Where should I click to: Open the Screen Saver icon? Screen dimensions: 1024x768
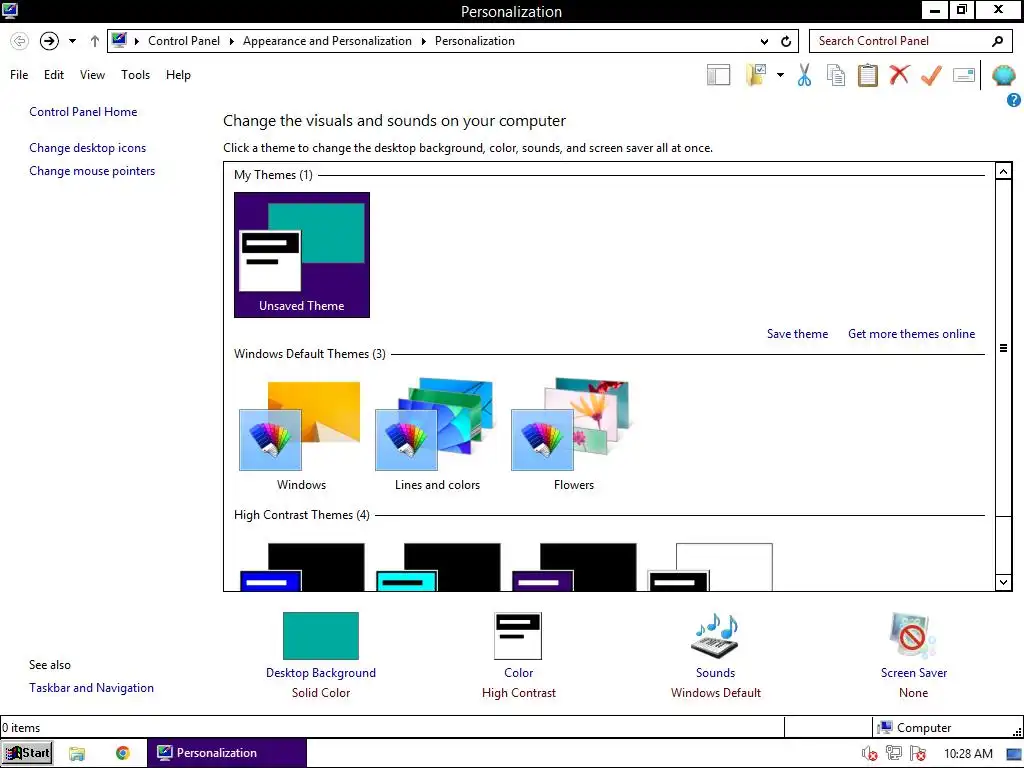pos(913,635)
